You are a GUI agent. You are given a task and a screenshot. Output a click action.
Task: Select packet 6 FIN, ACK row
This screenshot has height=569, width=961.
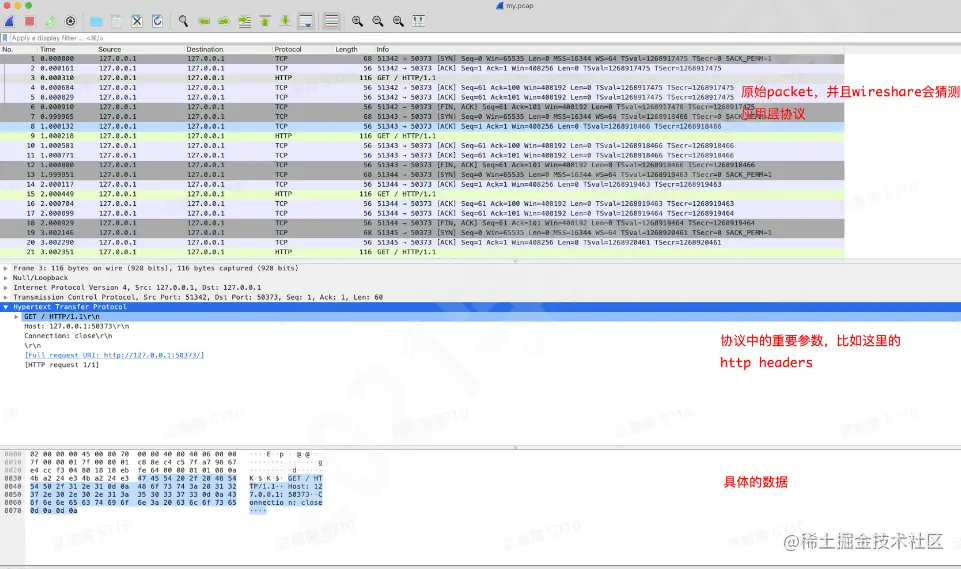[422, 107]
